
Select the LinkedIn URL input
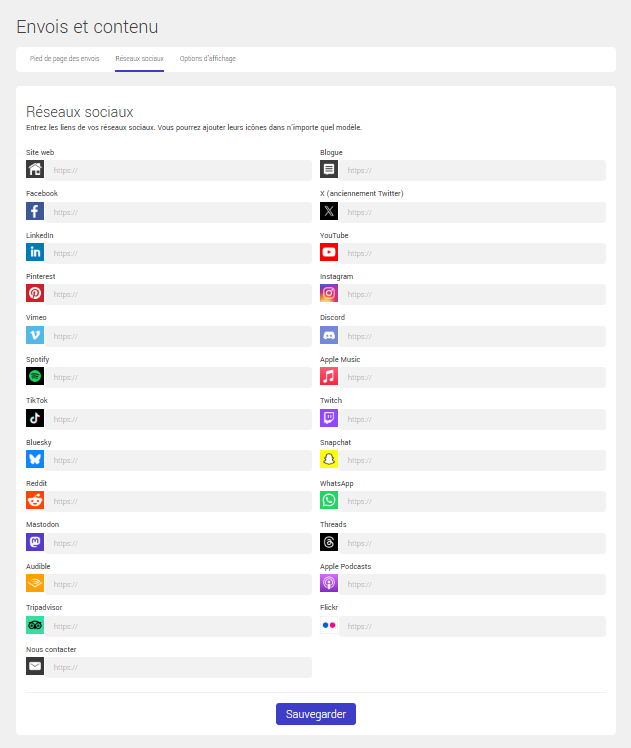(178, 253)
